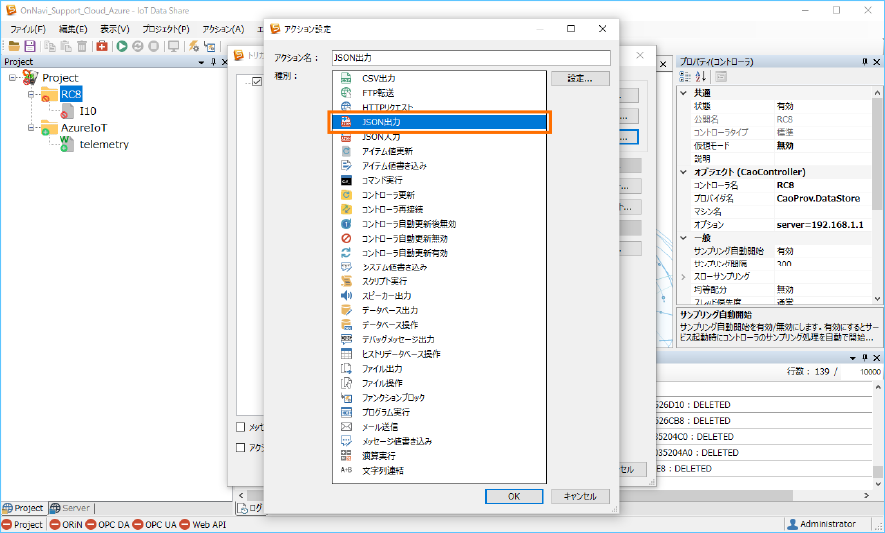Viewport: 885px width, 533px height.
Task: Click the アクション名 text field
Action: click(471, 58)
